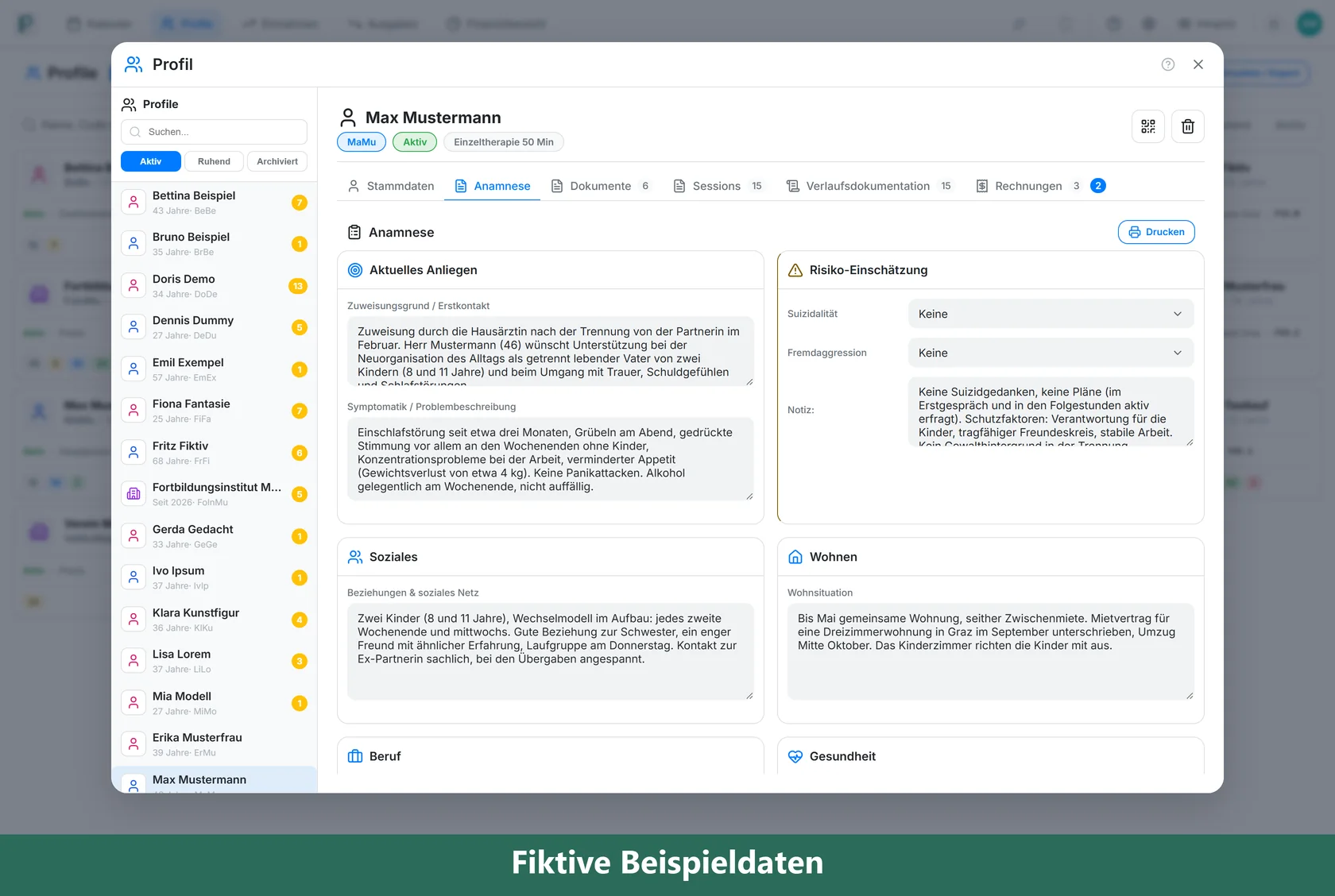Click the Gesundheit heart icon
This screenshot has width=1335, height=896.
click(795, 756)
